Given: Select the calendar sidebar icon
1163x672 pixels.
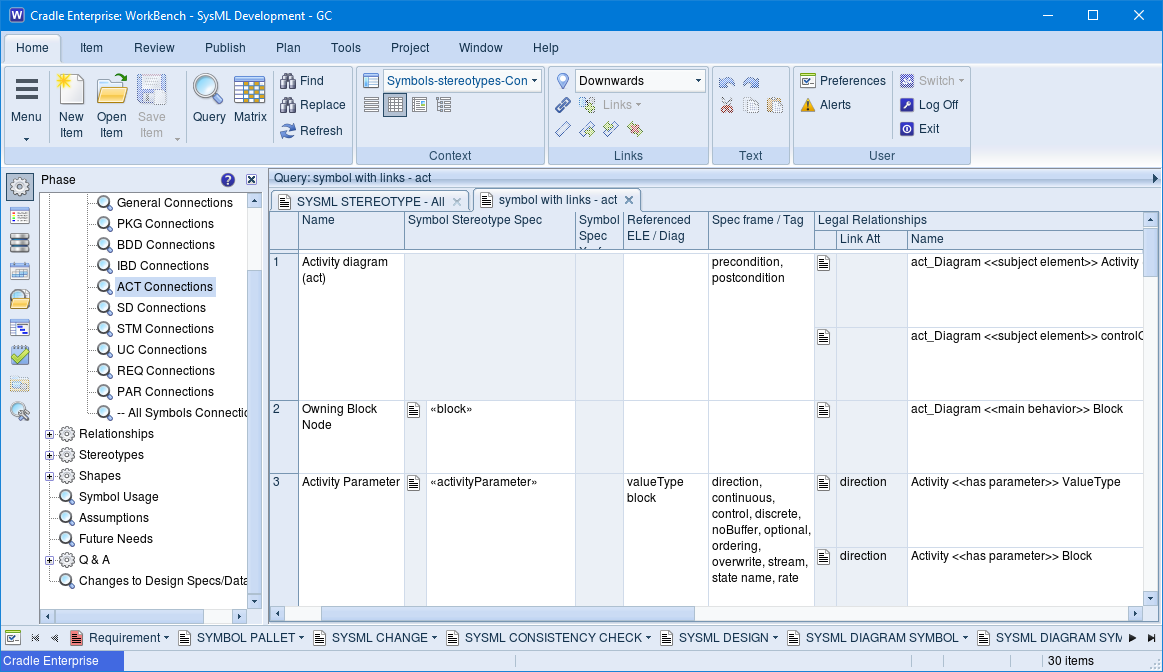Looking at the screenshot, I should 20,271.
